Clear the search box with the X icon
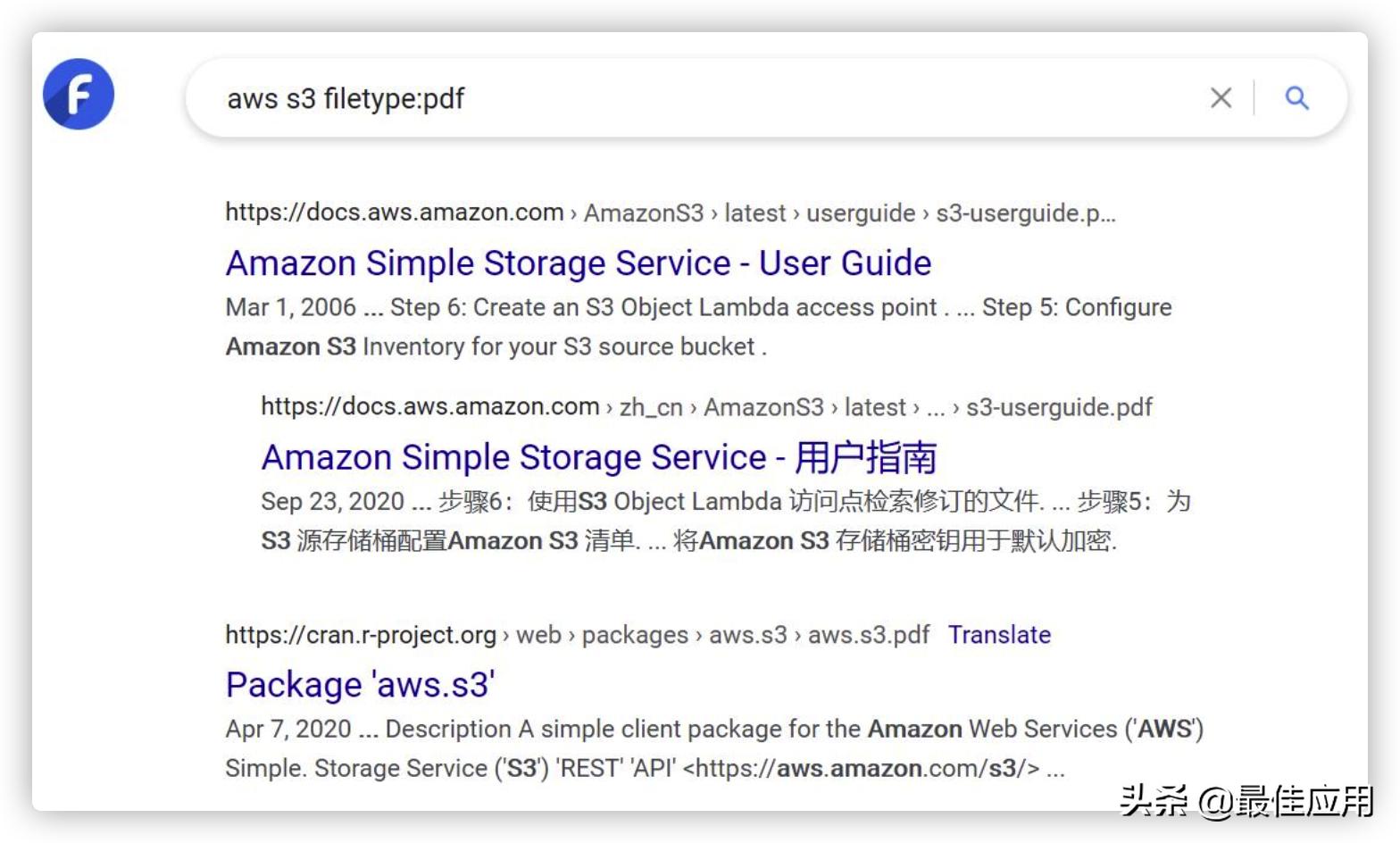The image size is (1400, 843). pos(1221,97)
